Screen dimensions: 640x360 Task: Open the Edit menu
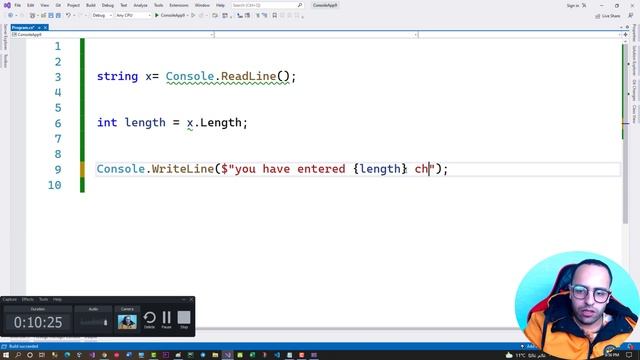(x=31, y=5)
